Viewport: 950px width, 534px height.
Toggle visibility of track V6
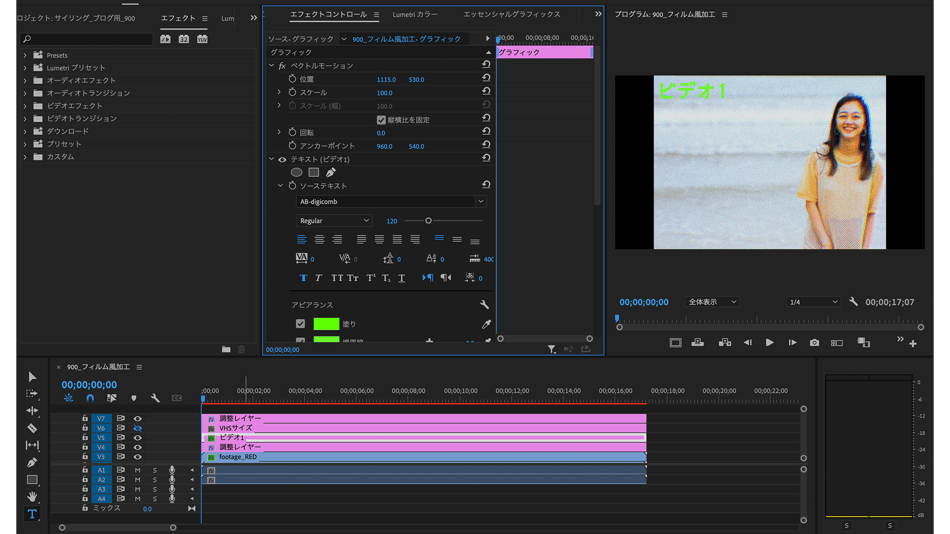coord(138,428)
